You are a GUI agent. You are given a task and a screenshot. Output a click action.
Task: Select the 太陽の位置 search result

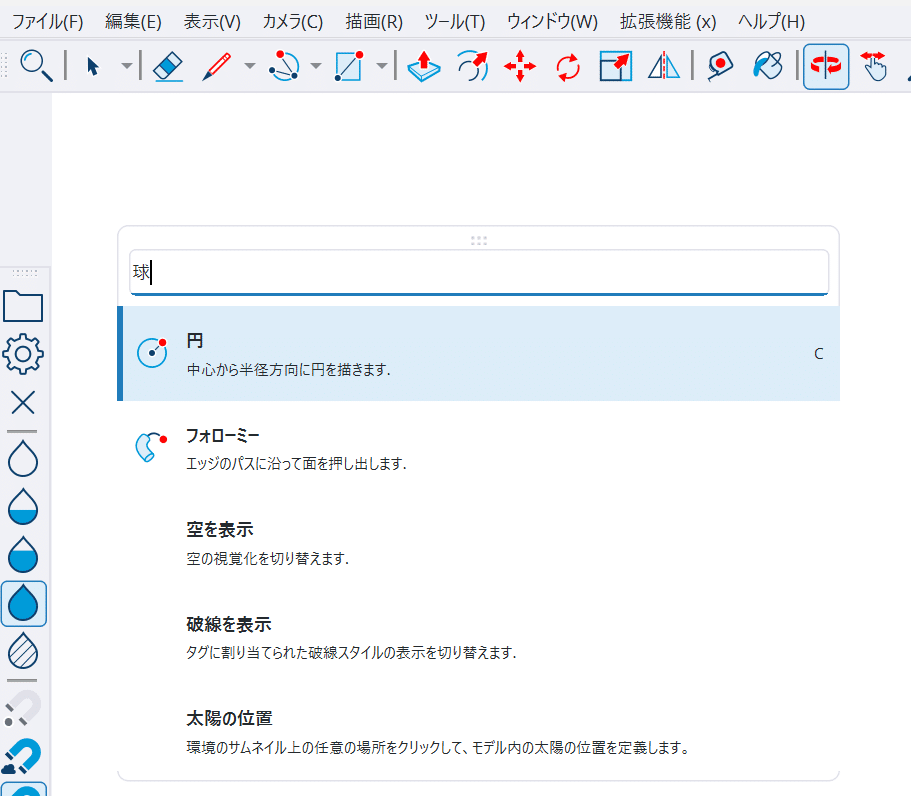[479, 732]
